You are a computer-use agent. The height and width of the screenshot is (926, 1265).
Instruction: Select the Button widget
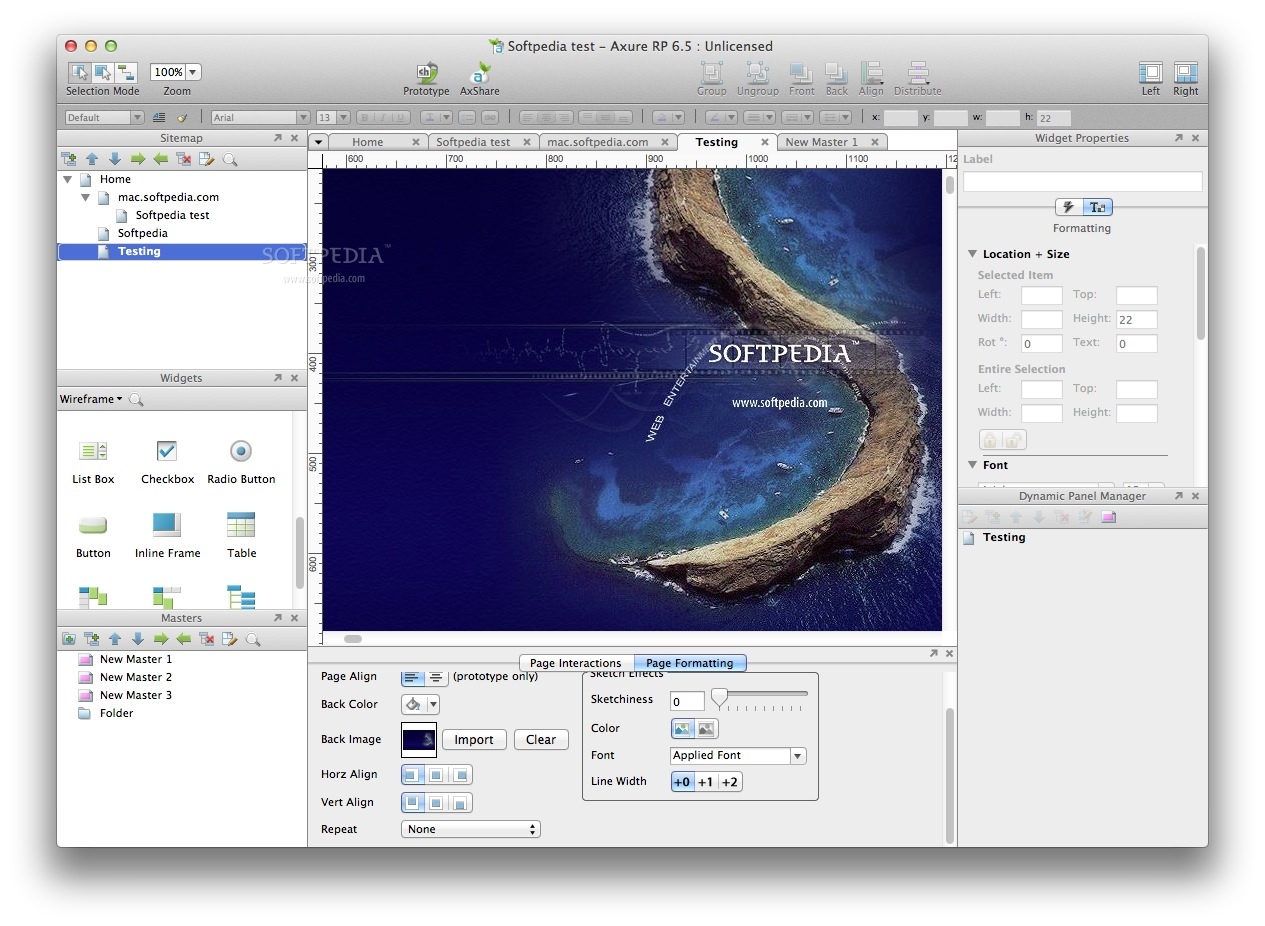pos(93,535)
